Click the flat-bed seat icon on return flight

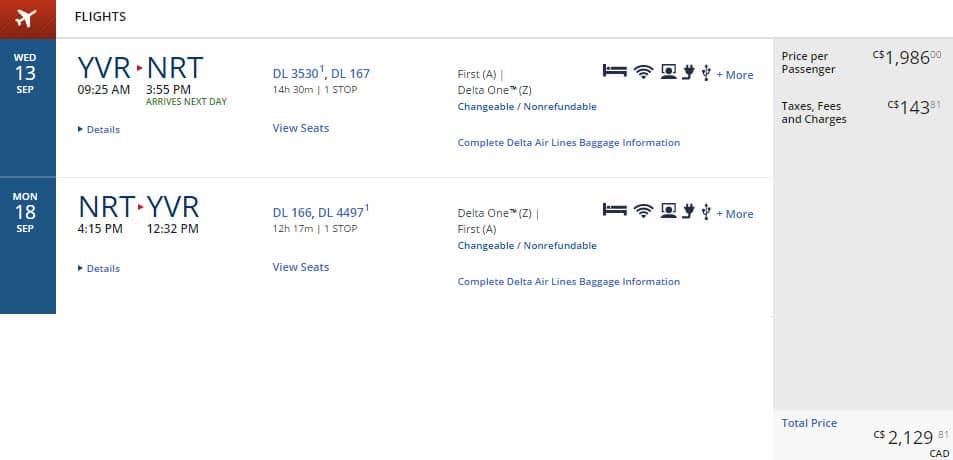click(x=614, y=211)
